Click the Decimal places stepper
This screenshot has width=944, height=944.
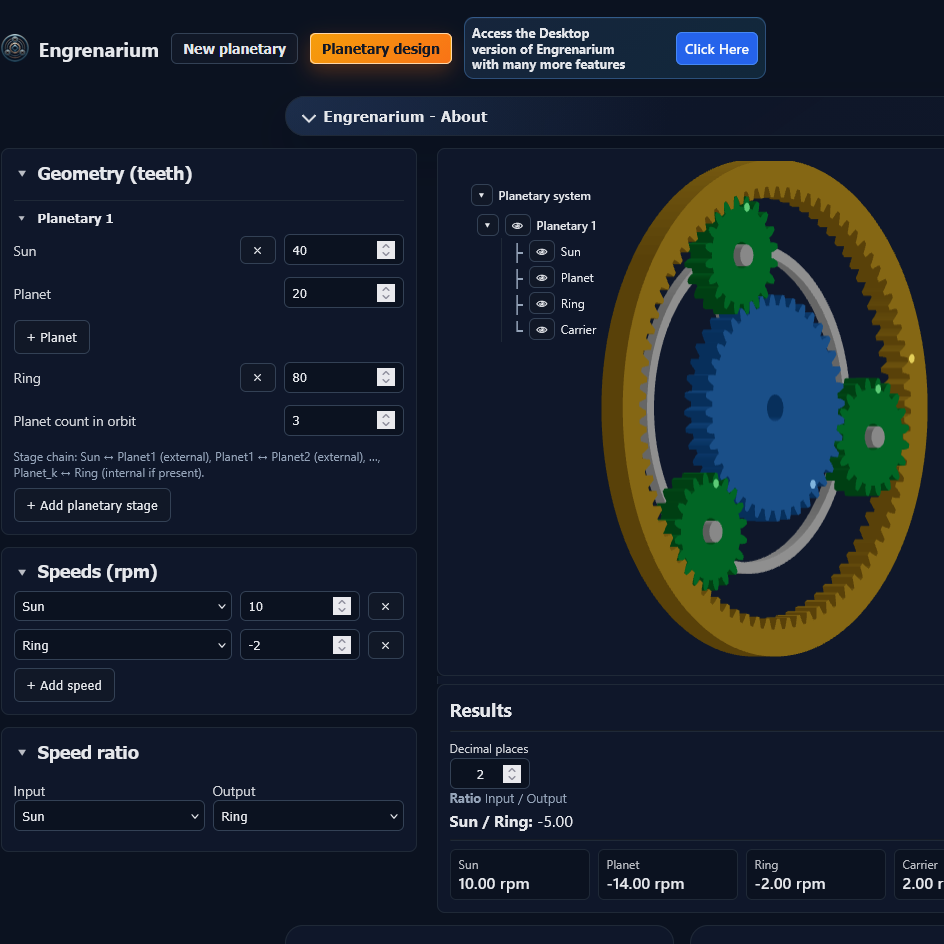click(512, 774)
